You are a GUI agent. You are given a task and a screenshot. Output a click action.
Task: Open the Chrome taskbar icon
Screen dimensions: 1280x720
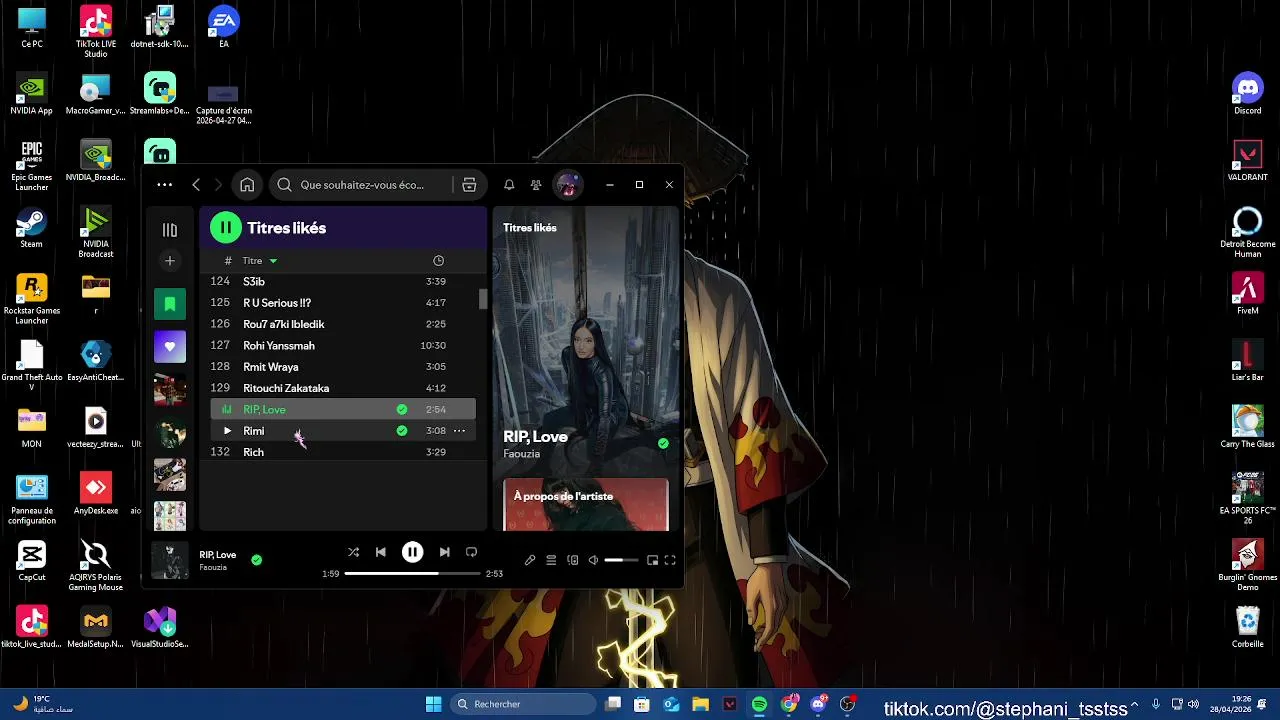(789, 705)
